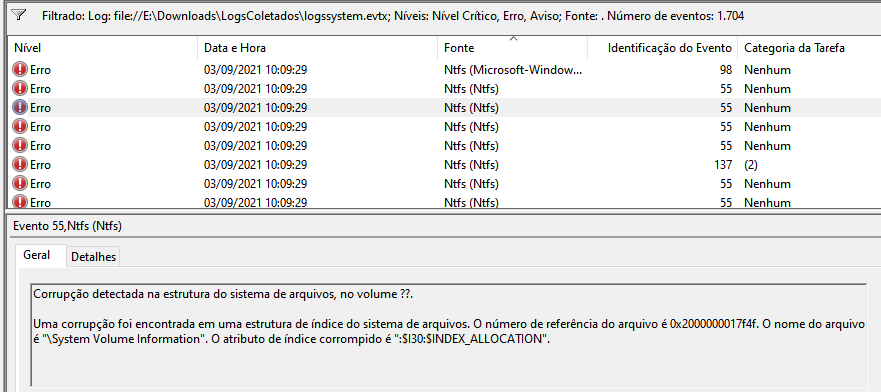Click error icon in the fourth event row
The width and height of the screenshot is (881, 392).
coord(20,127)
